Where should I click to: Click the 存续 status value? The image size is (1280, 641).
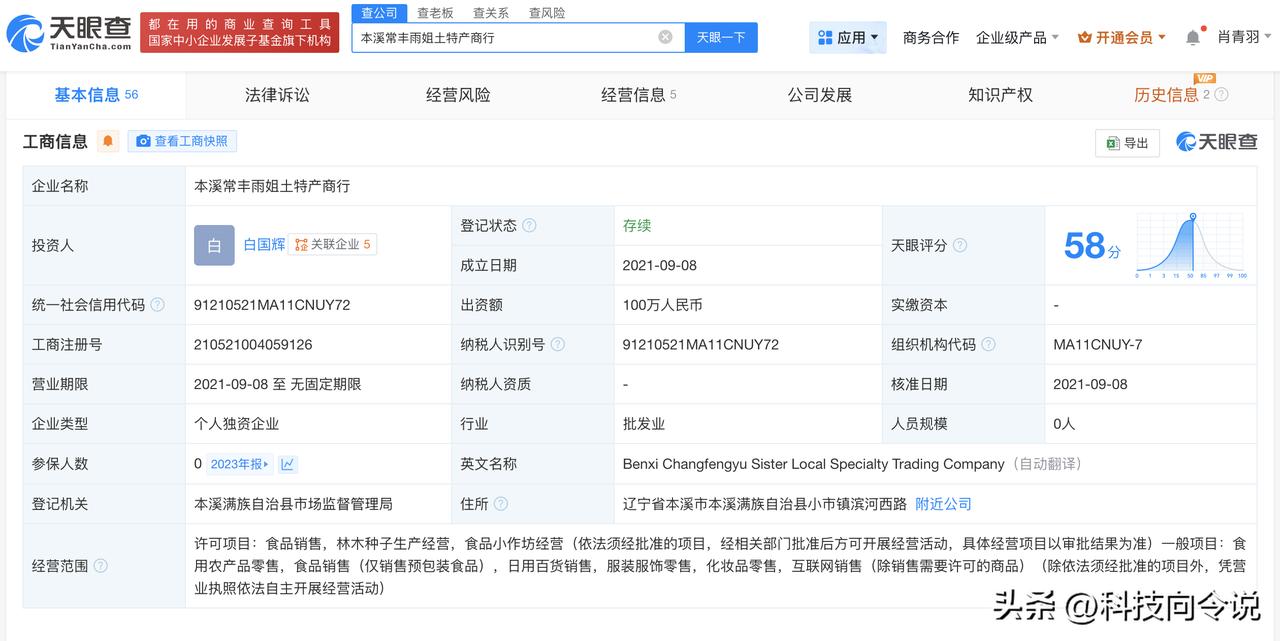coord(637,226)
